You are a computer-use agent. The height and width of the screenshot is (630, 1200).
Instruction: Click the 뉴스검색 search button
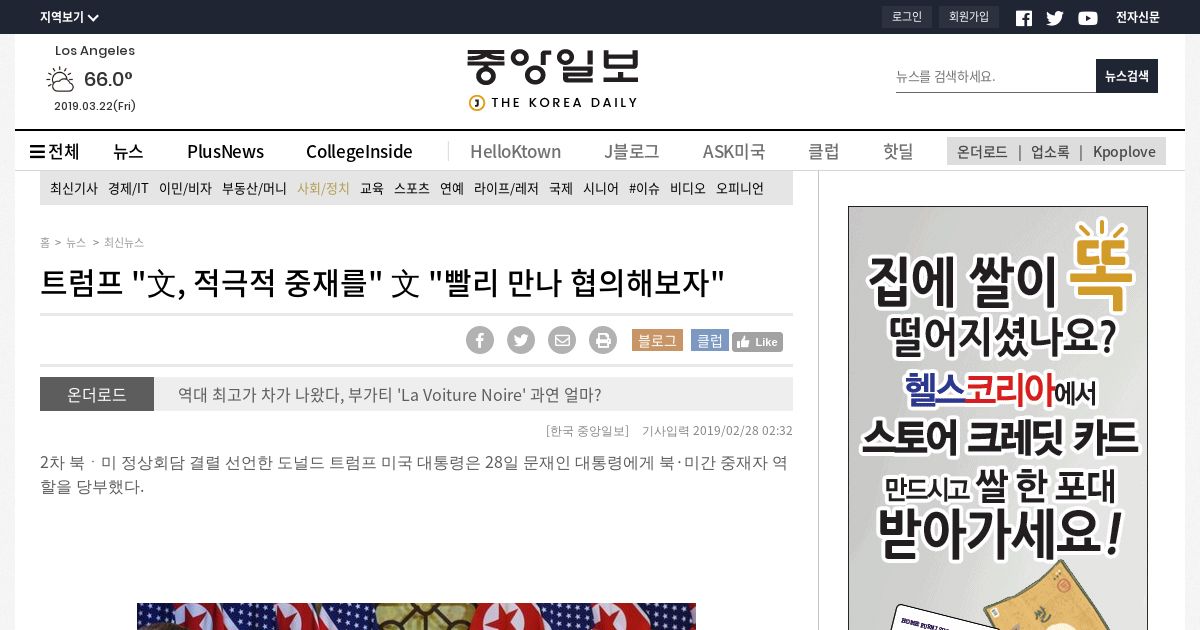1127,76
